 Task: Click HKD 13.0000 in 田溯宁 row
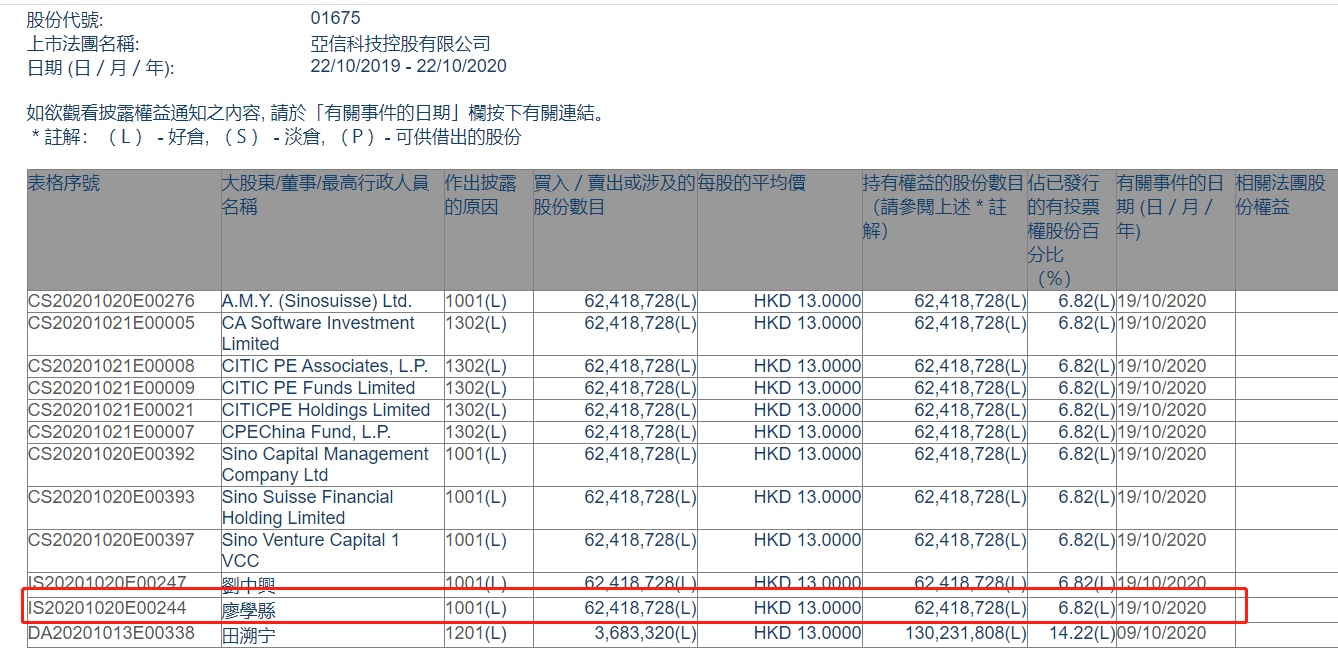click(x=807, y=634)
